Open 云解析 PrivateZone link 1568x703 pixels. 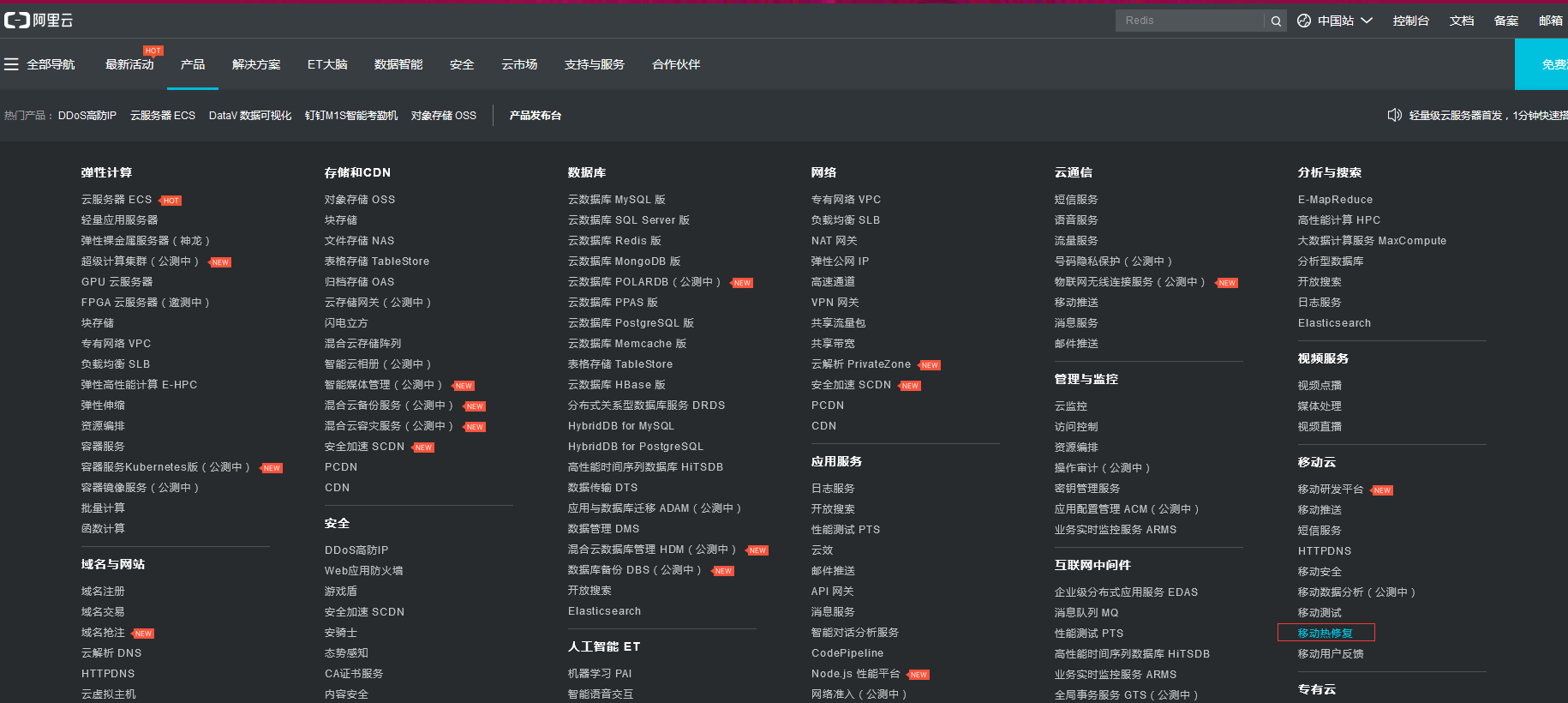click(x=861, y=364)
